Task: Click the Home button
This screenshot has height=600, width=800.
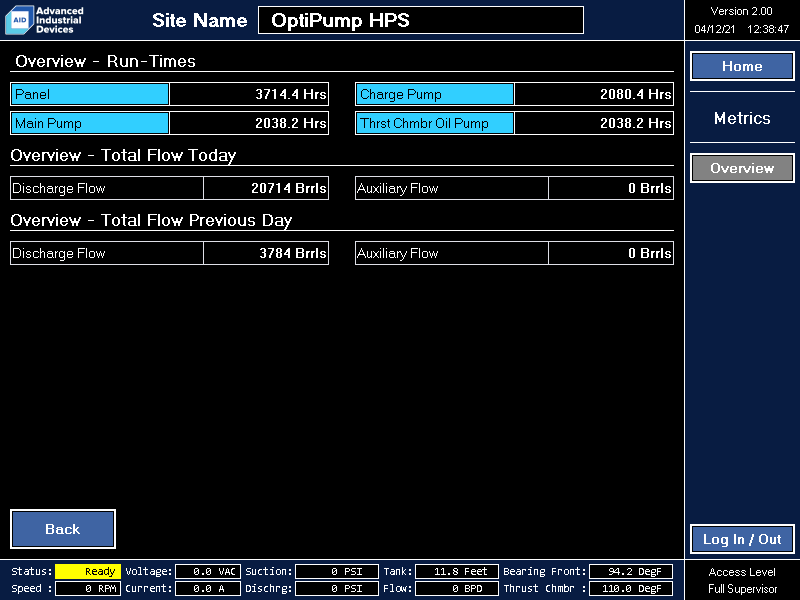Action: point(742,66)
